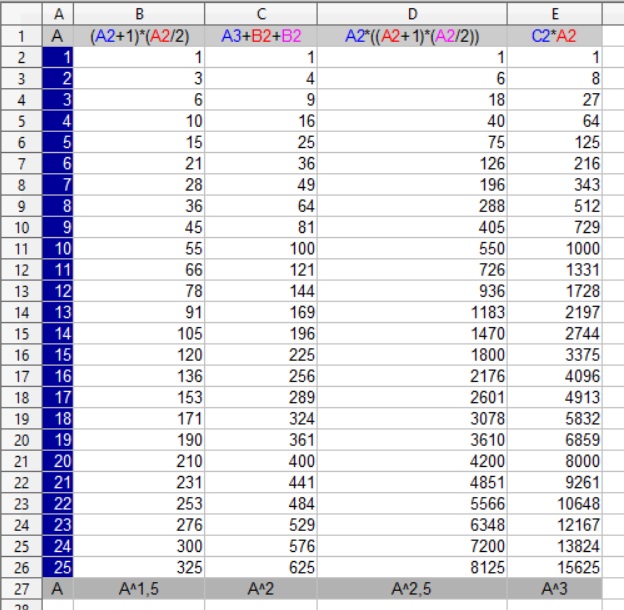Screen dimensions: 624x610
Task: Select the cell labeled C2*A2
Action: click(x=555, y=35)
